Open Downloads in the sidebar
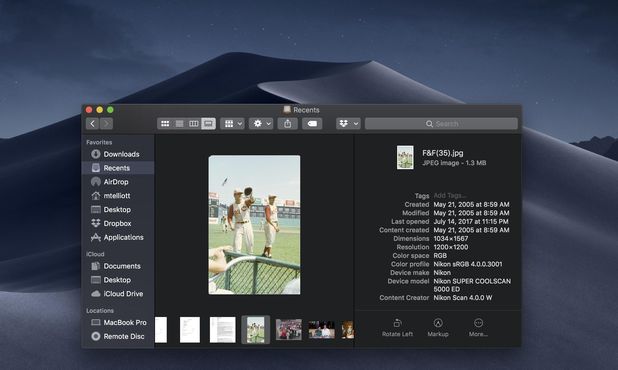Screen dimensions: 618x370 pos(118,154)
